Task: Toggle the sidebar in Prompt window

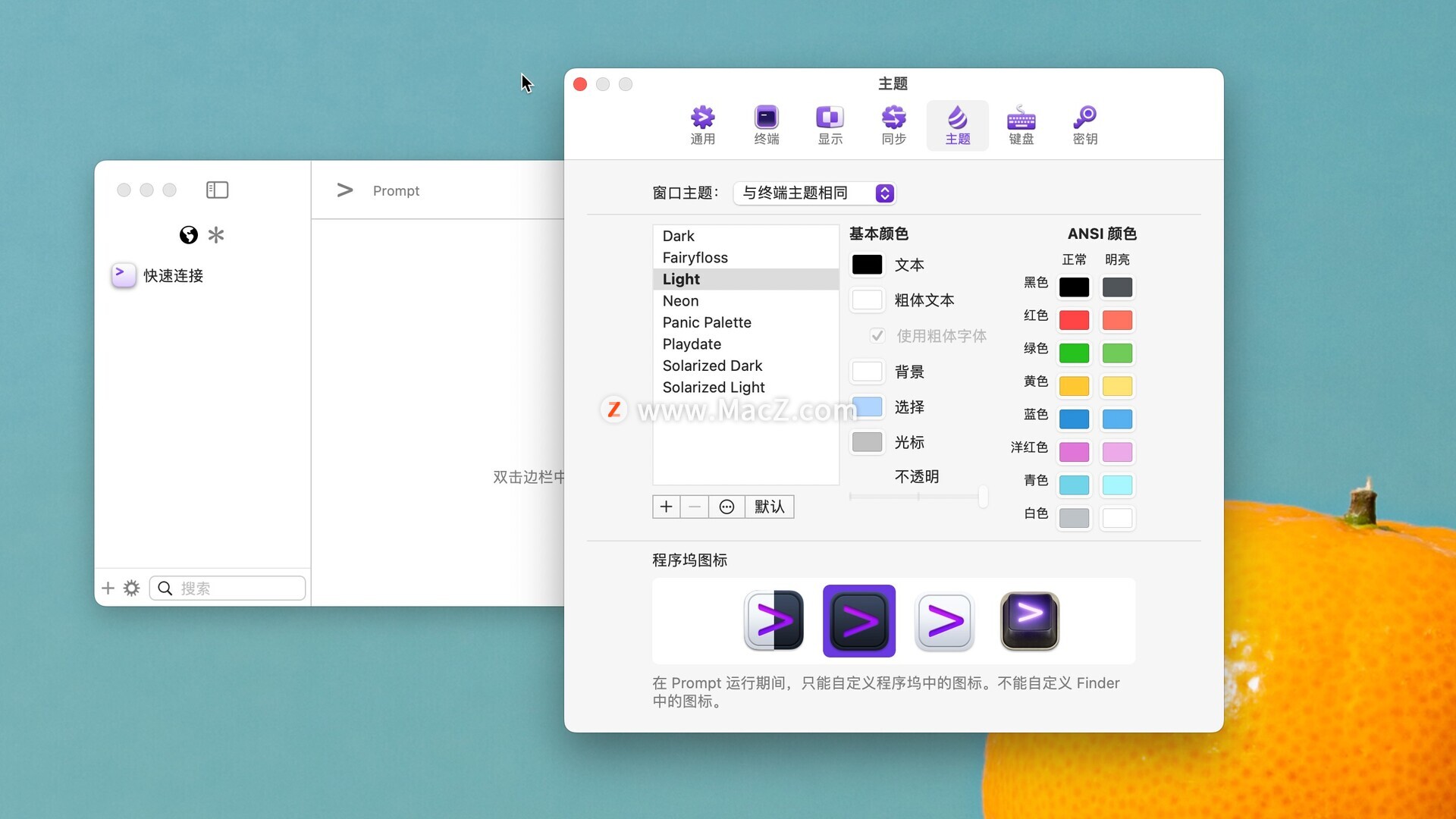Action: (217, 190)
